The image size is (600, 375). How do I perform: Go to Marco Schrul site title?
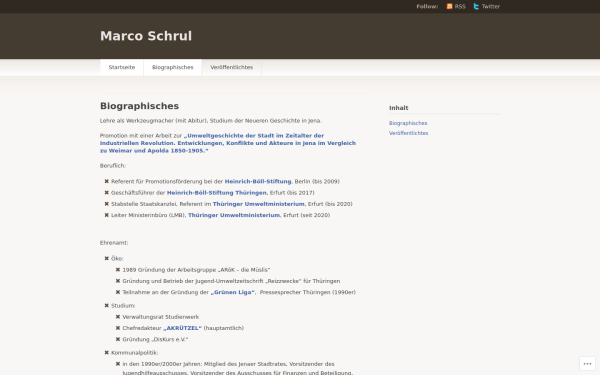146,36
